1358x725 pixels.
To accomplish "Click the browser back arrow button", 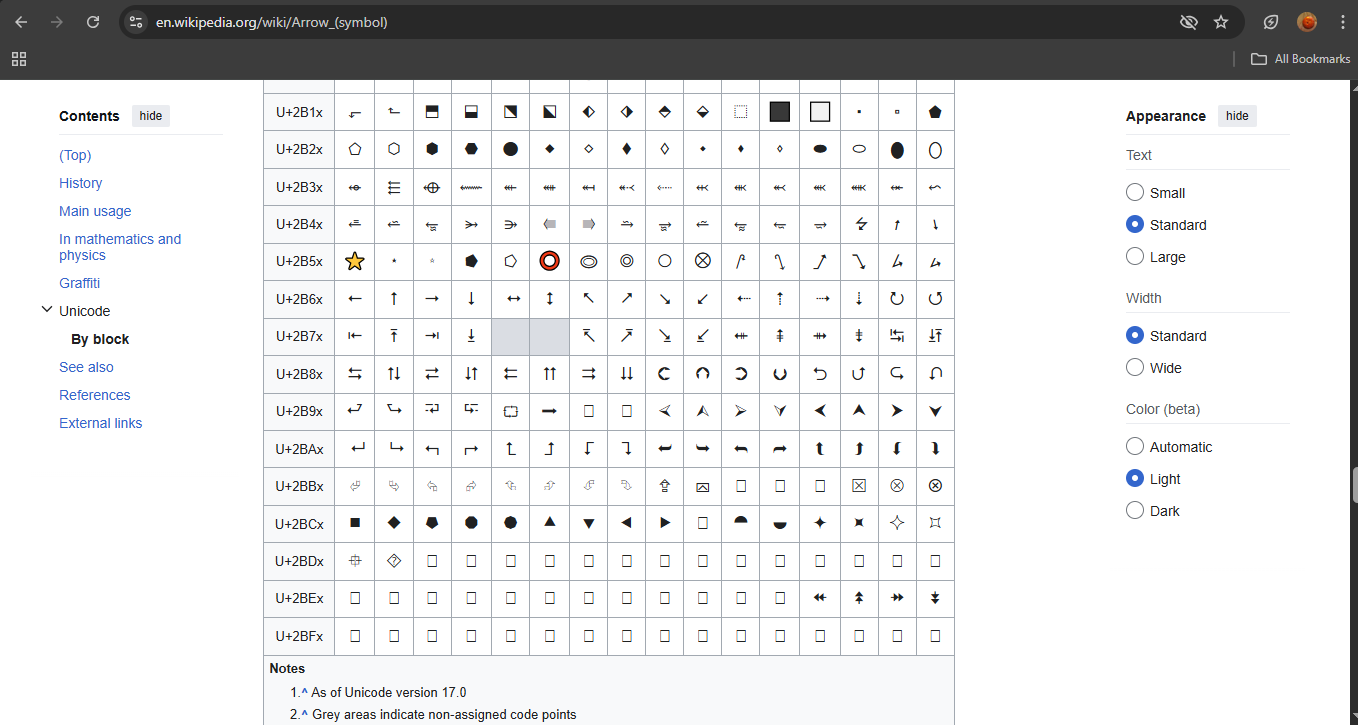I will click(21, 22).
